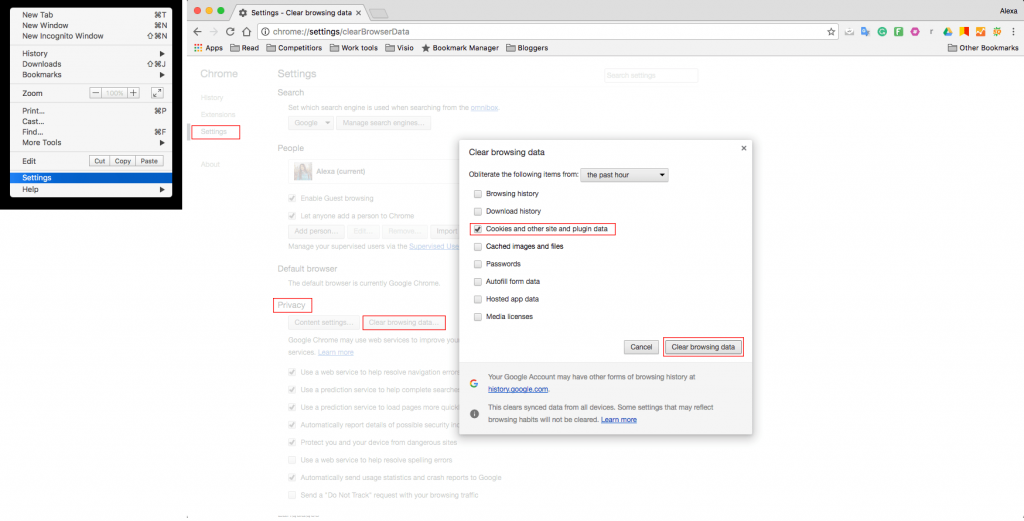
Task: Click the Search settings field
Action: (651, 76)
